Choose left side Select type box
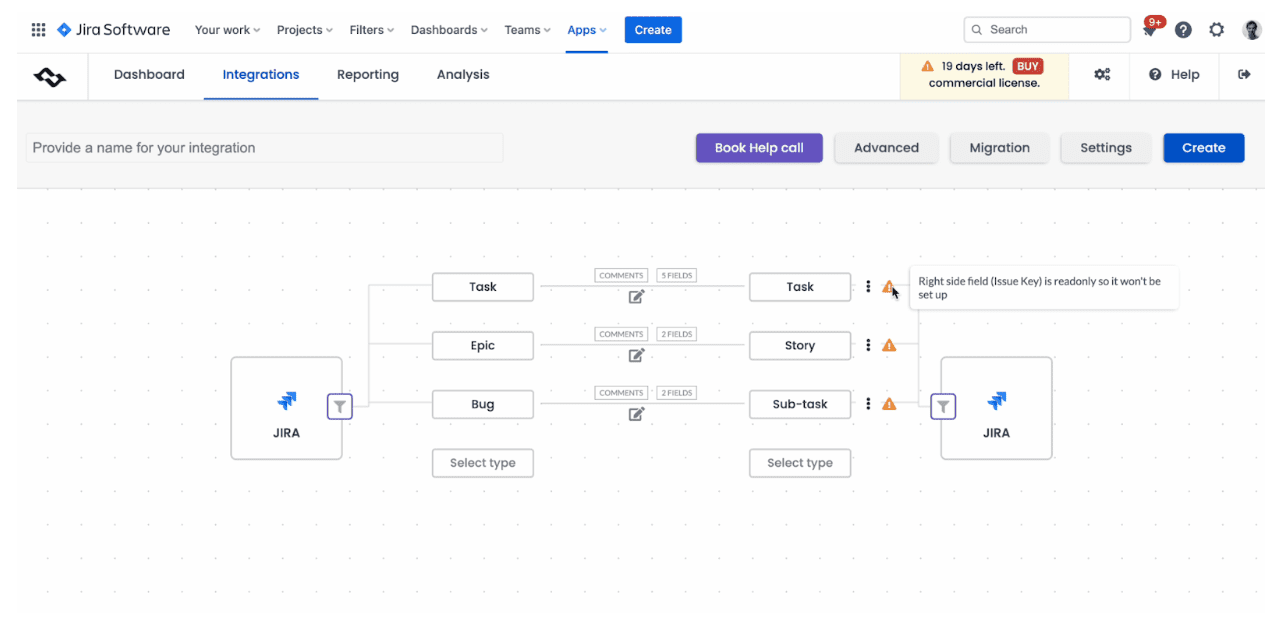 pyautogui.click(x=482, y=463)
